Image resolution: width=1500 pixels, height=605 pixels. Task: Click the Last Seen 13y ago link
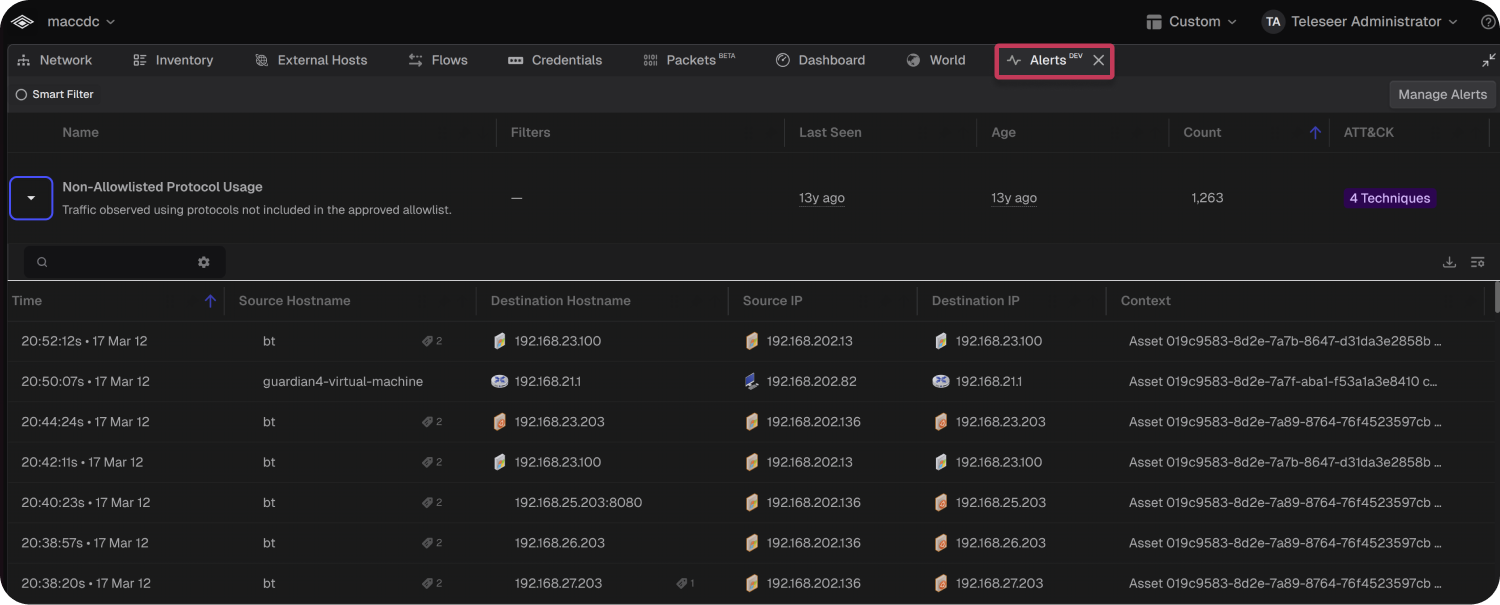pyautogui.click(x=822, y=198)
